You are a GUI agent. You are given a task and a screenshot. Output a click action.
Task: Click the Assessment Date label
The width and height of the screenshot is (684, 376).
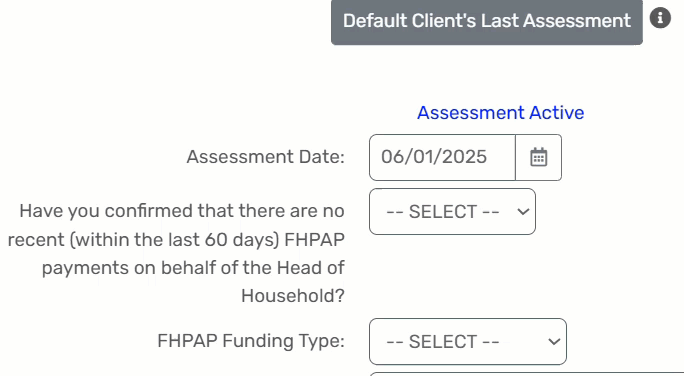coord(266,157)
